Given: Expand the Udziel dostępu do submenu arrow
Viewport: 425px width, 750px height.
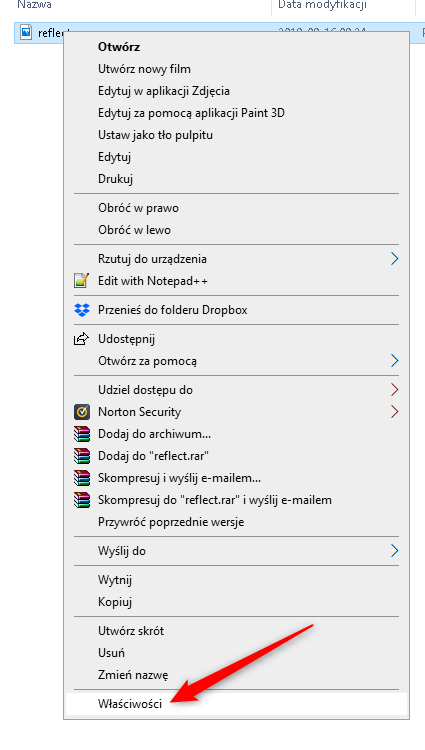Looking at the screenshot, I should pos(394,390).
